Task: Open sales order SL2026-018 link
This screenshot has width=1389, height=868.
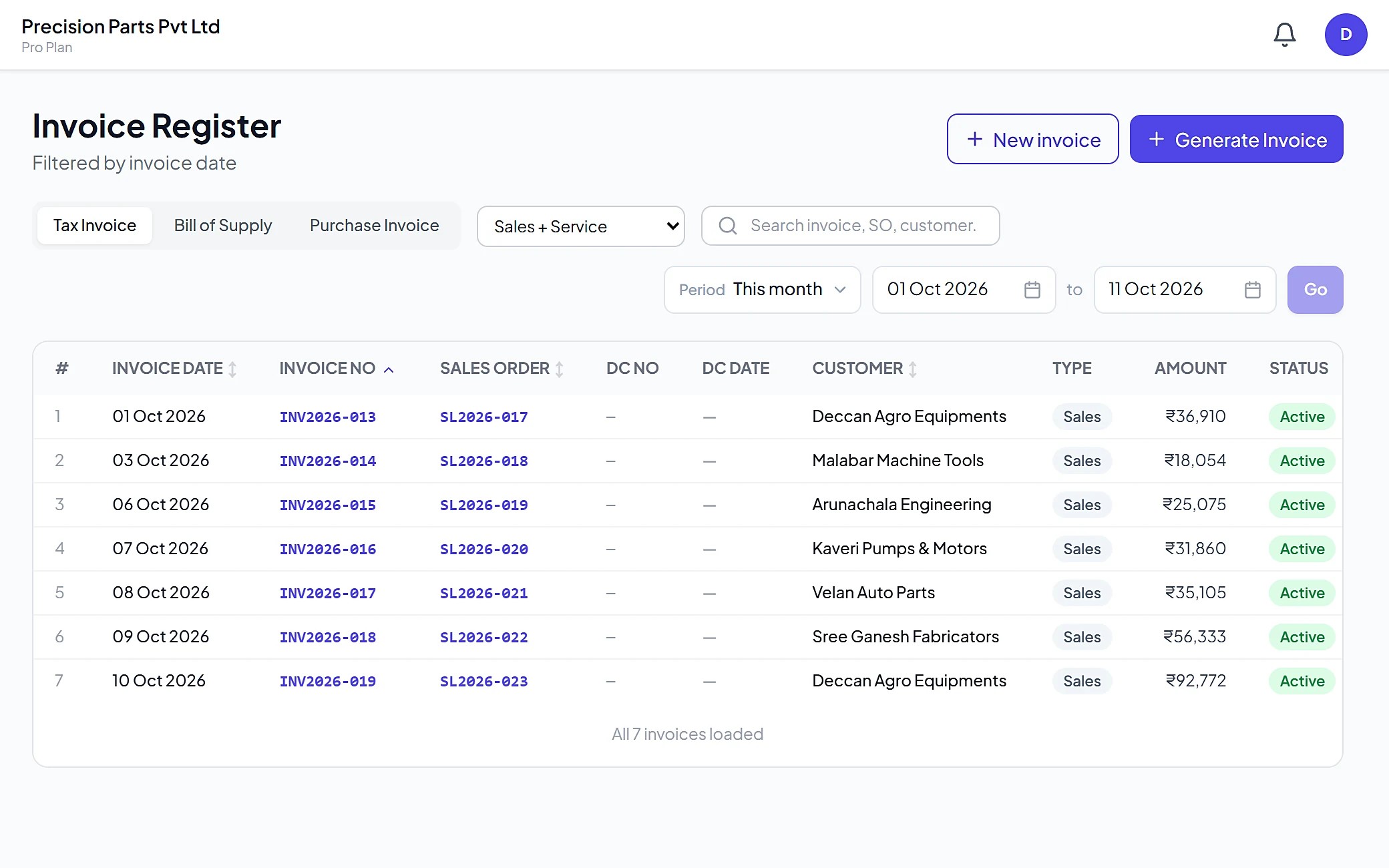Action: (x=484, y=461)
